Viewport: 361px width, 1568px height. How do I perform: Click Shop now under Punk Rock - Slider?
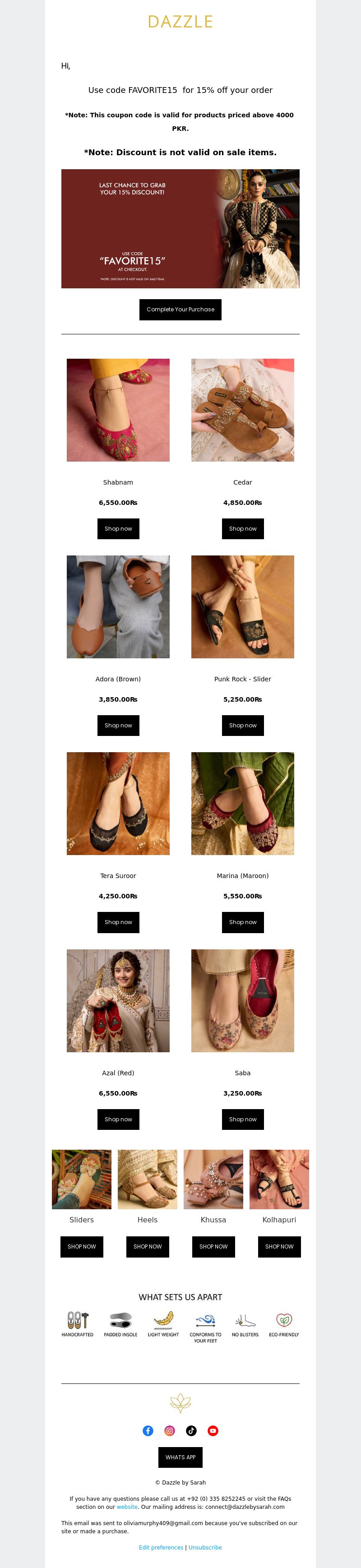[x=243, y=725]
